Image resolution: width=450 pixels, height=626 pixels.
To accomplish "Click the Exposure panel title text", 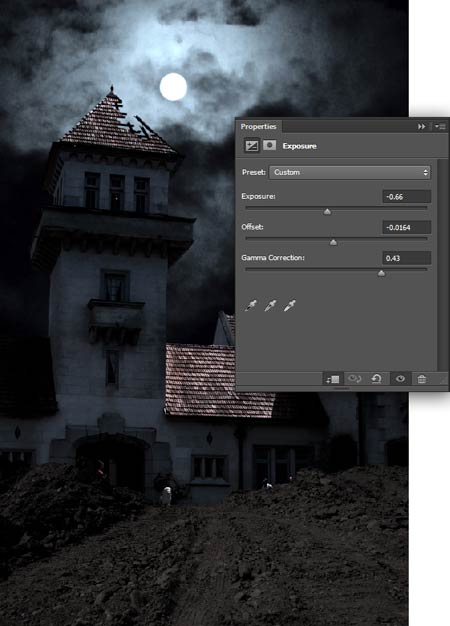I will point(299,146).
